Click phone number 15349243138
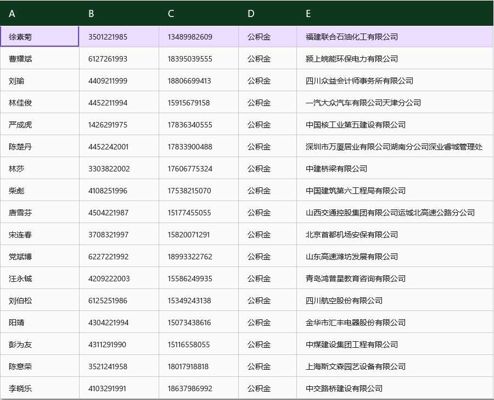The height and width of the screenshot is (400, 494). [x=199, y=301]
